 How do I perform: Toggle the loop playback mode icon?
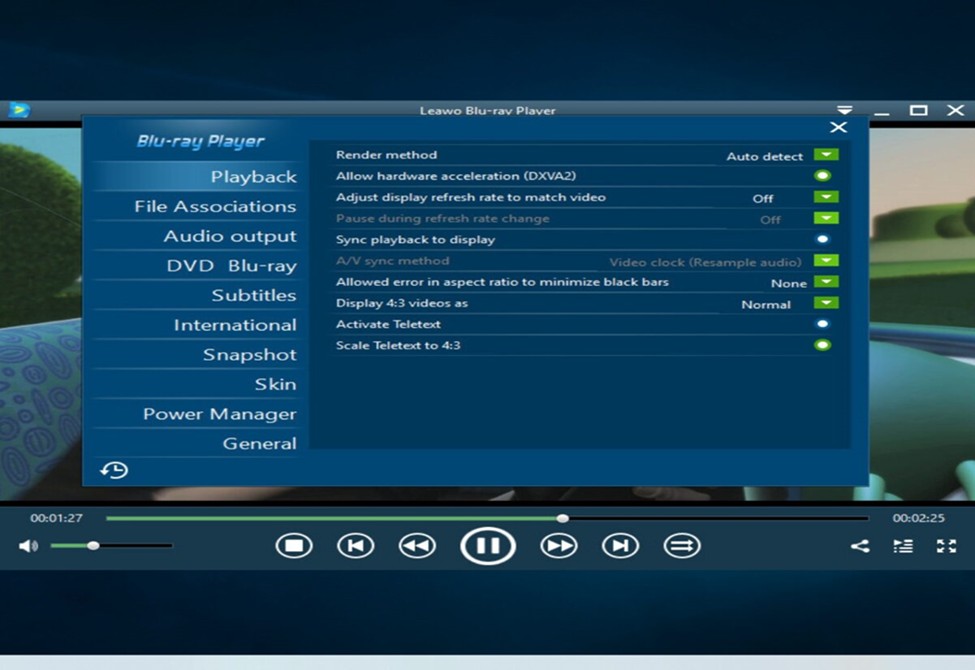pos(682,546)
